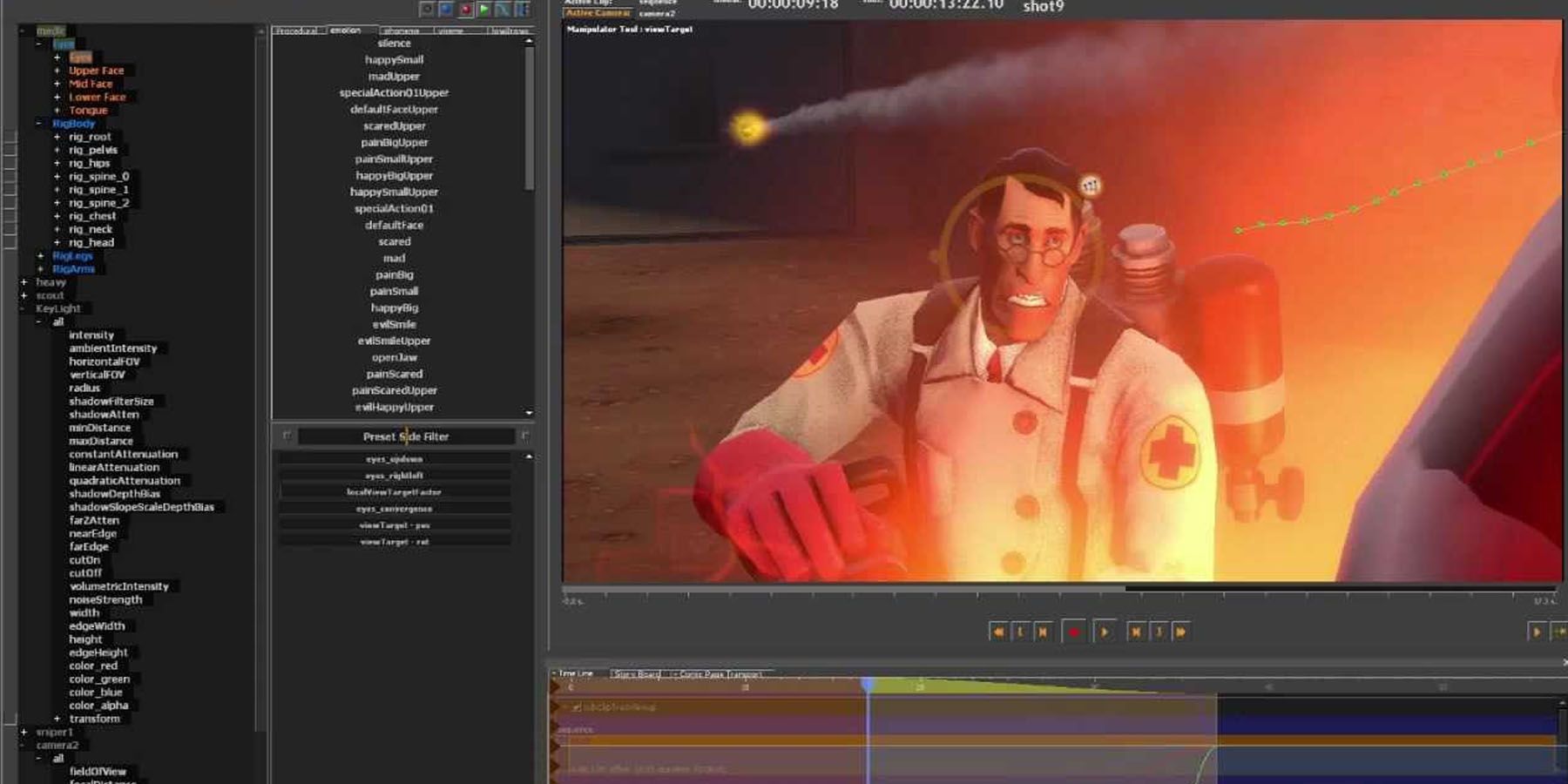1568x784 pixels.
Task: Expand the Upper Face group
Action: coord(57,71)
